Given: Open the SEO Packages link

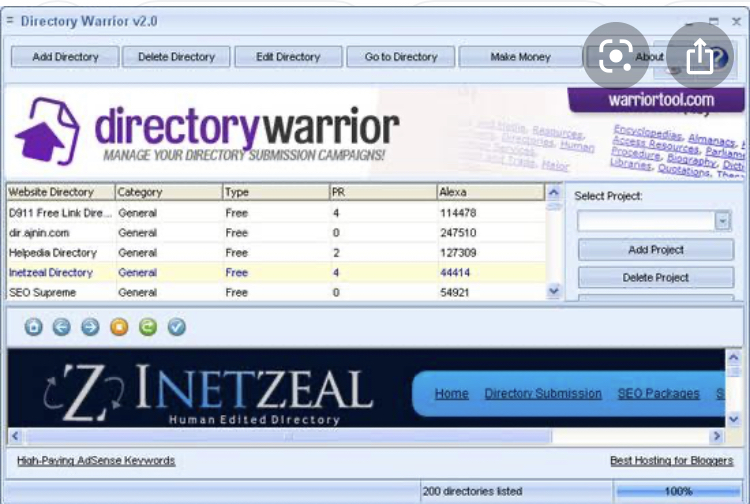Looking at the screenshot, I should point(658,394).
